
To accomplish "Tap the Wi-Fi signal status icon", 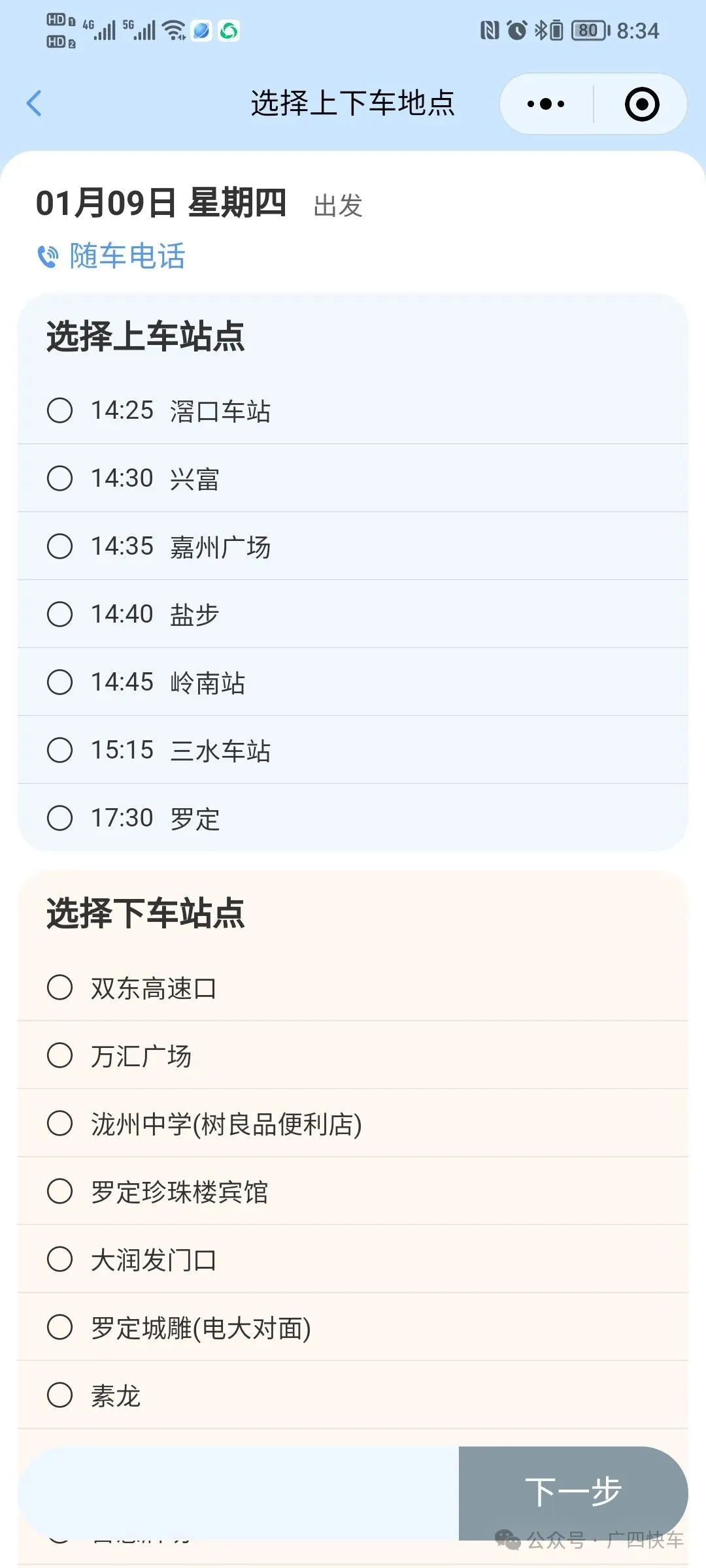I will [x=174, y=30].
